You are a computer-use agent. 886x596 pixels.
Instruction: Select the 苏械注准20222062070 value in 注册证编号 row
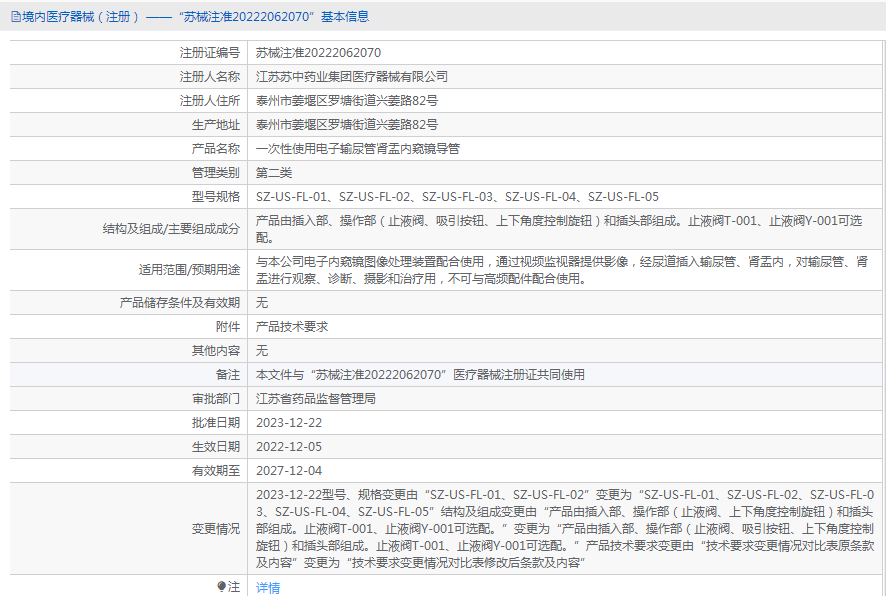318,53
